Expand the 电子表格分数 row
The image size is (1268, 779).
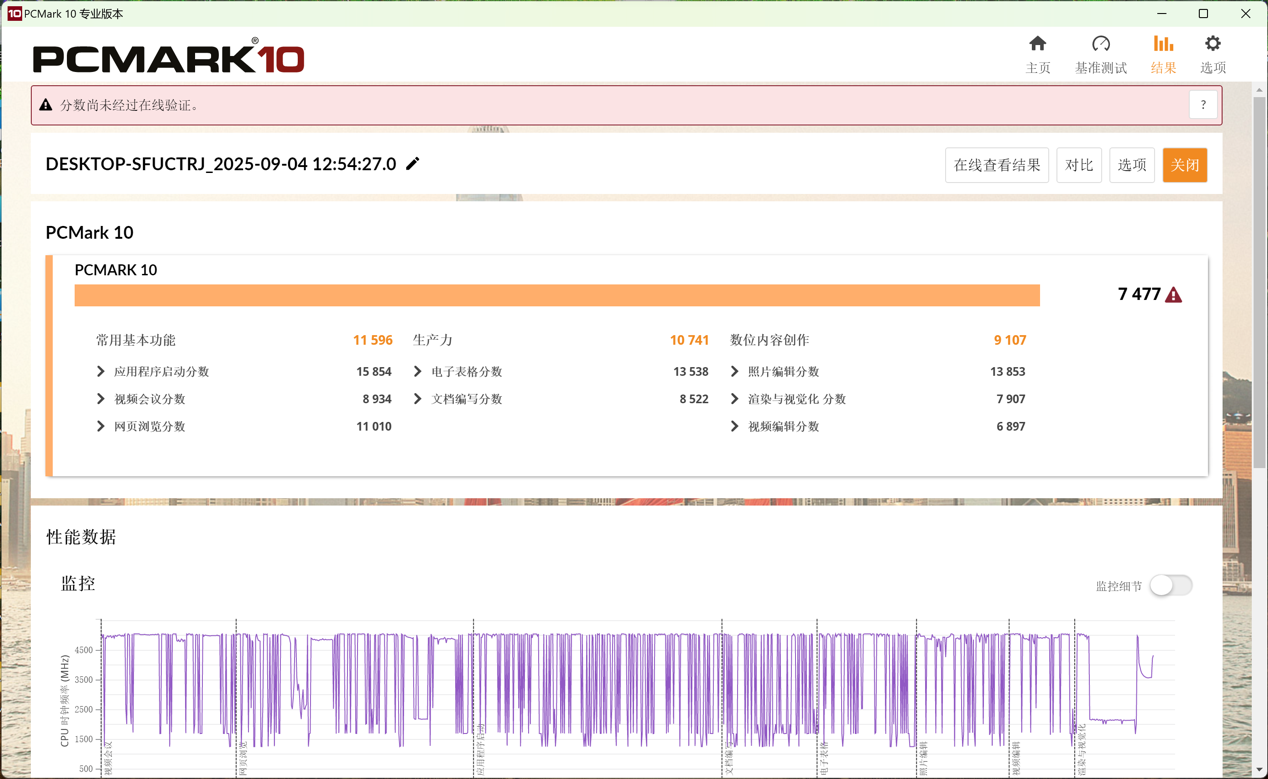[418, 372]
